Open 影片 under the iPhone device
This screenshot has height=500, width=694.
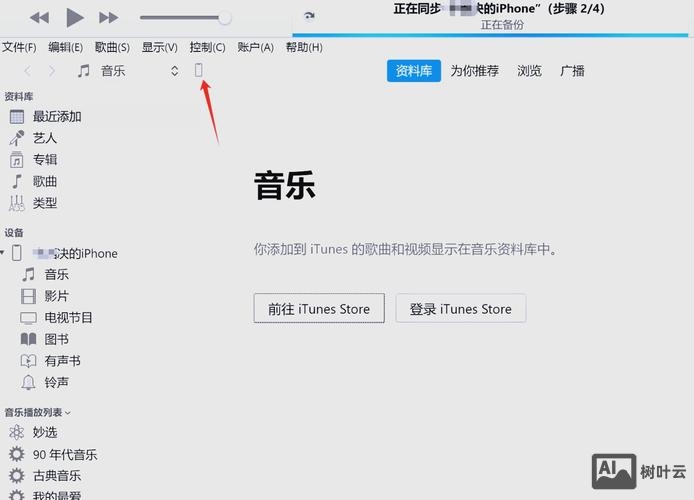57,296
